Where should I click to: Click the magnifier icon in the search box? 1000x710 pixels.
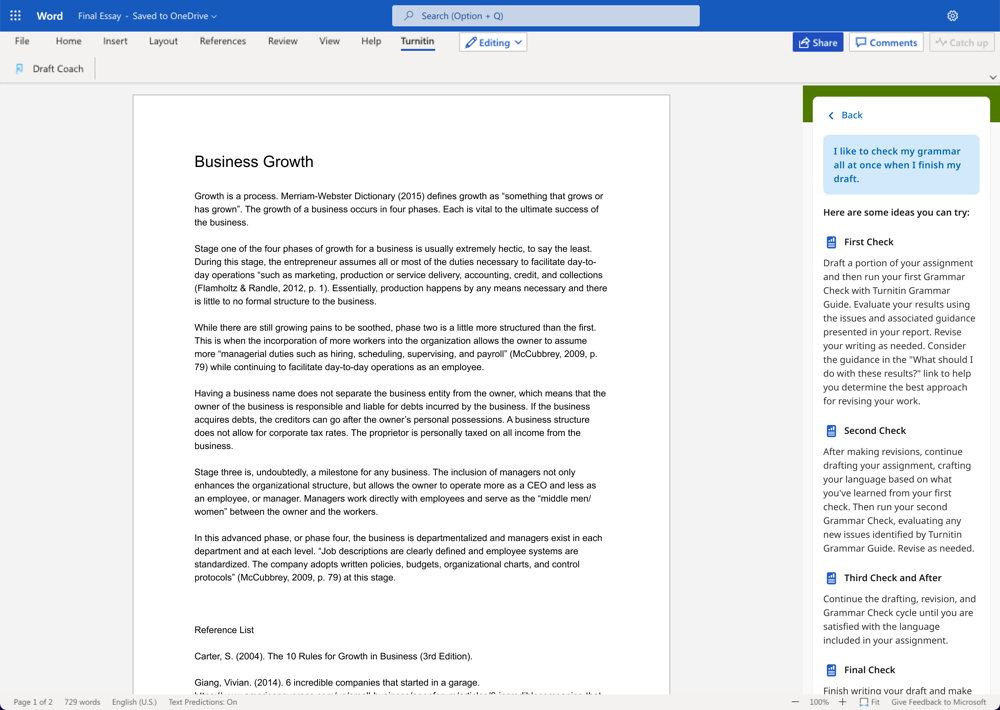(x=409, y=15)
